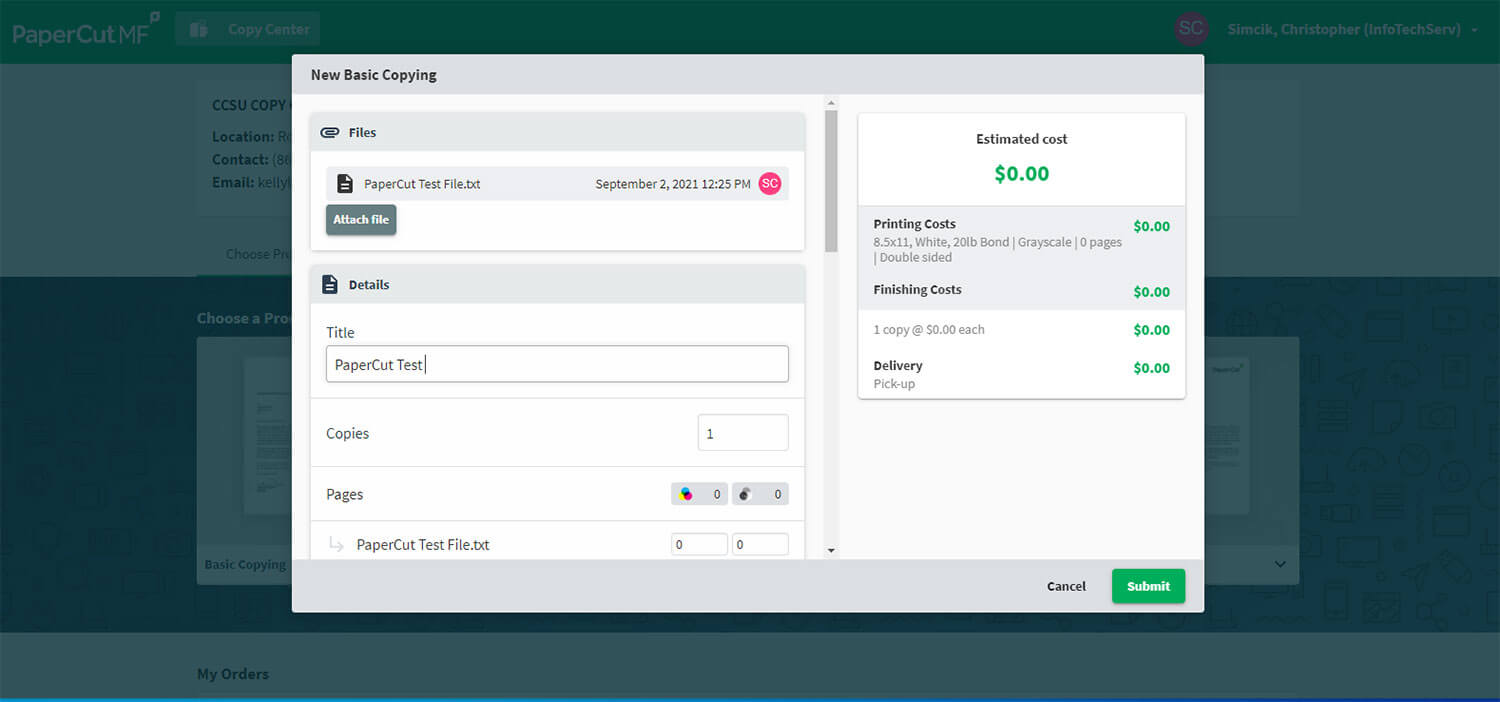This screenshot has height=702, width=1500.
Task: Click the Simcik, Christopher user name
Action: [x=1344, y=30]
